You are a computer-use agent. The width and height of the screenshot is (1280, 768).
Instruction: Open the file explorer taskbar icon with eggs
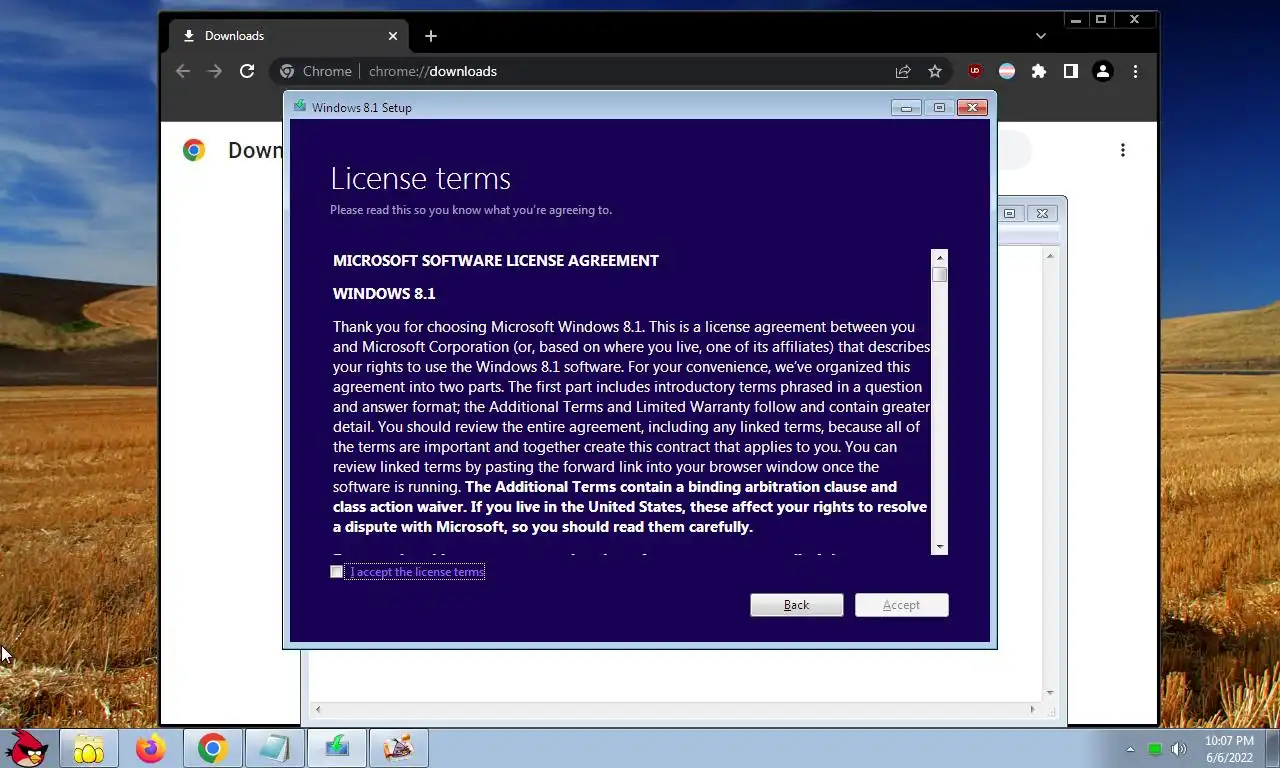pos(89,748)
